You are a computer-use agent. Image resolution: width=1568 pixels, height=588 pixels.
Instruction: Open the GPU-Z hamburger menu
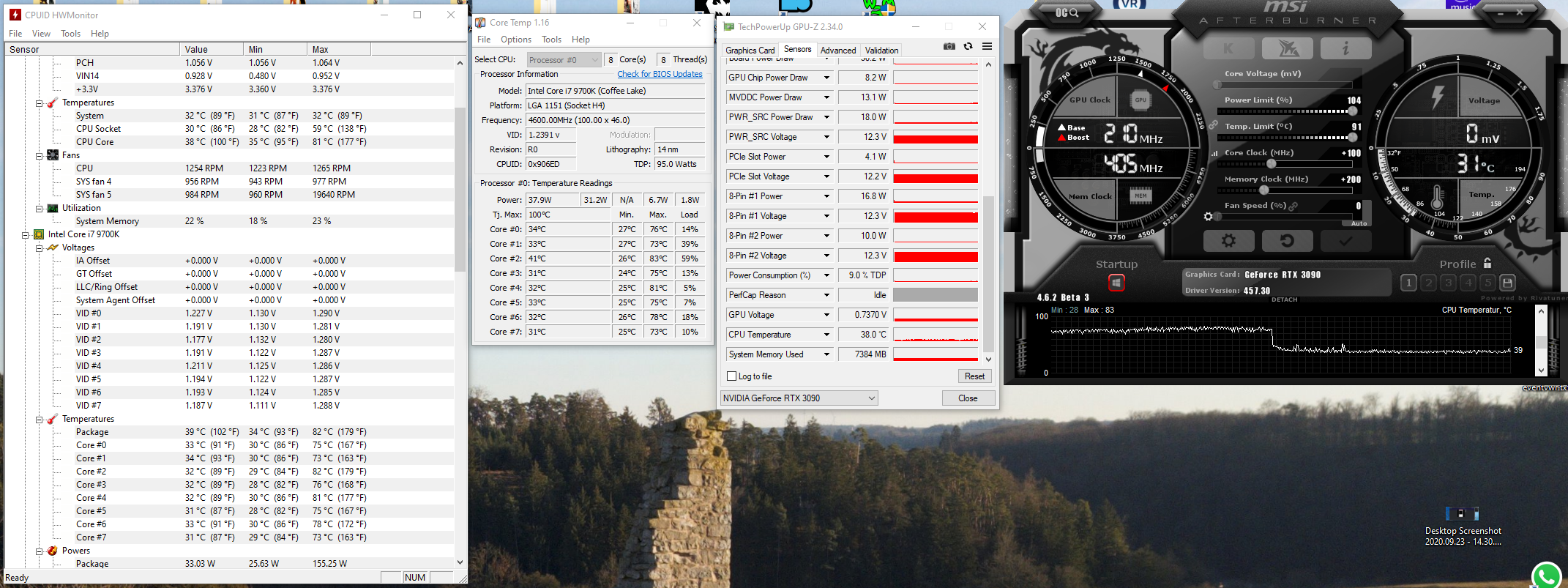(987, 46)
